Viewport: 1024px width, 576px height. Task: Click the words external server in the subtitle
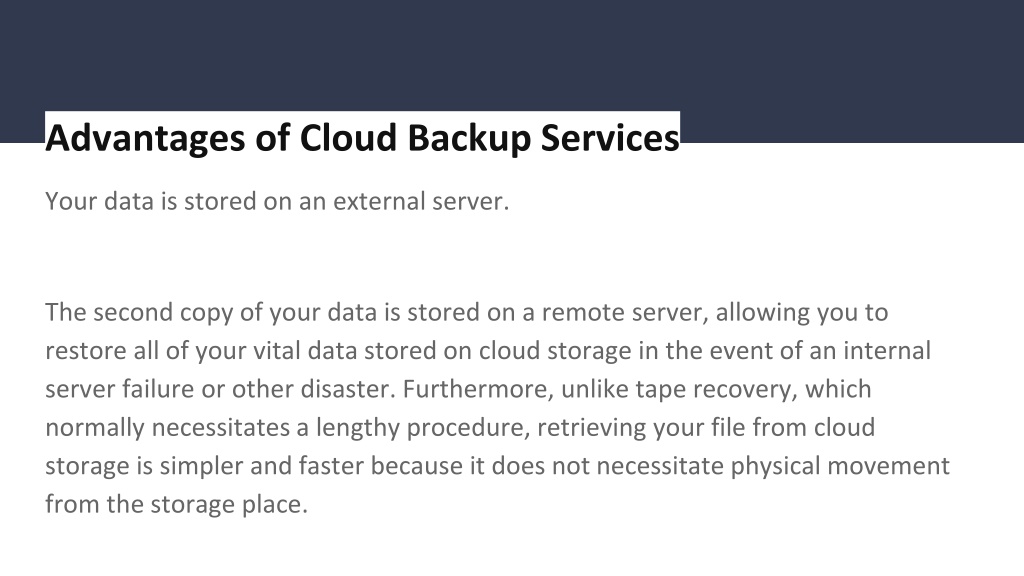click(x=421, y=201)
